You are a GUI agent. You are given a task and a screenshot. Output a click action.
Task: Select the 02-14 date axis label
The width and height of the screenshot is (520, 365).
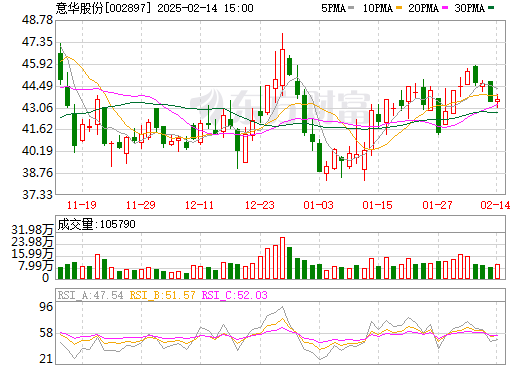coord(495,205)
